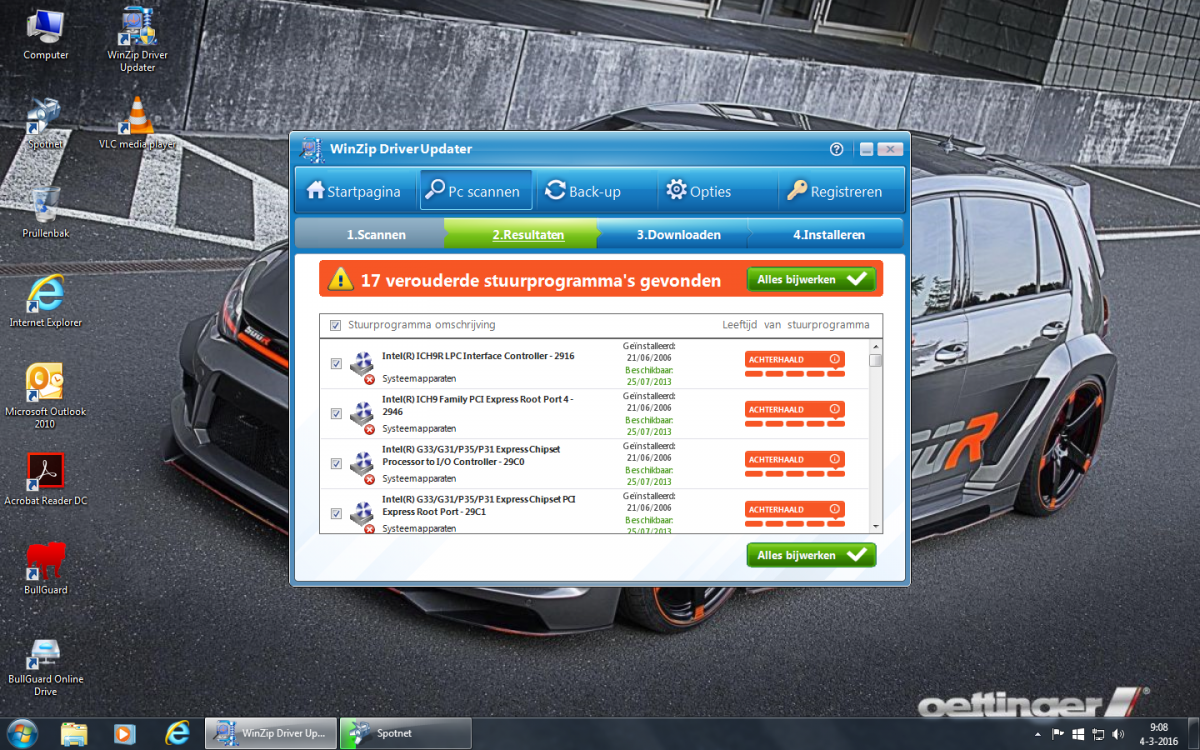The image size is (1200, 750).
Task: Click info icon on Processor to I/O Controller row
Action: pyautogui.click(x=834, y=459)
